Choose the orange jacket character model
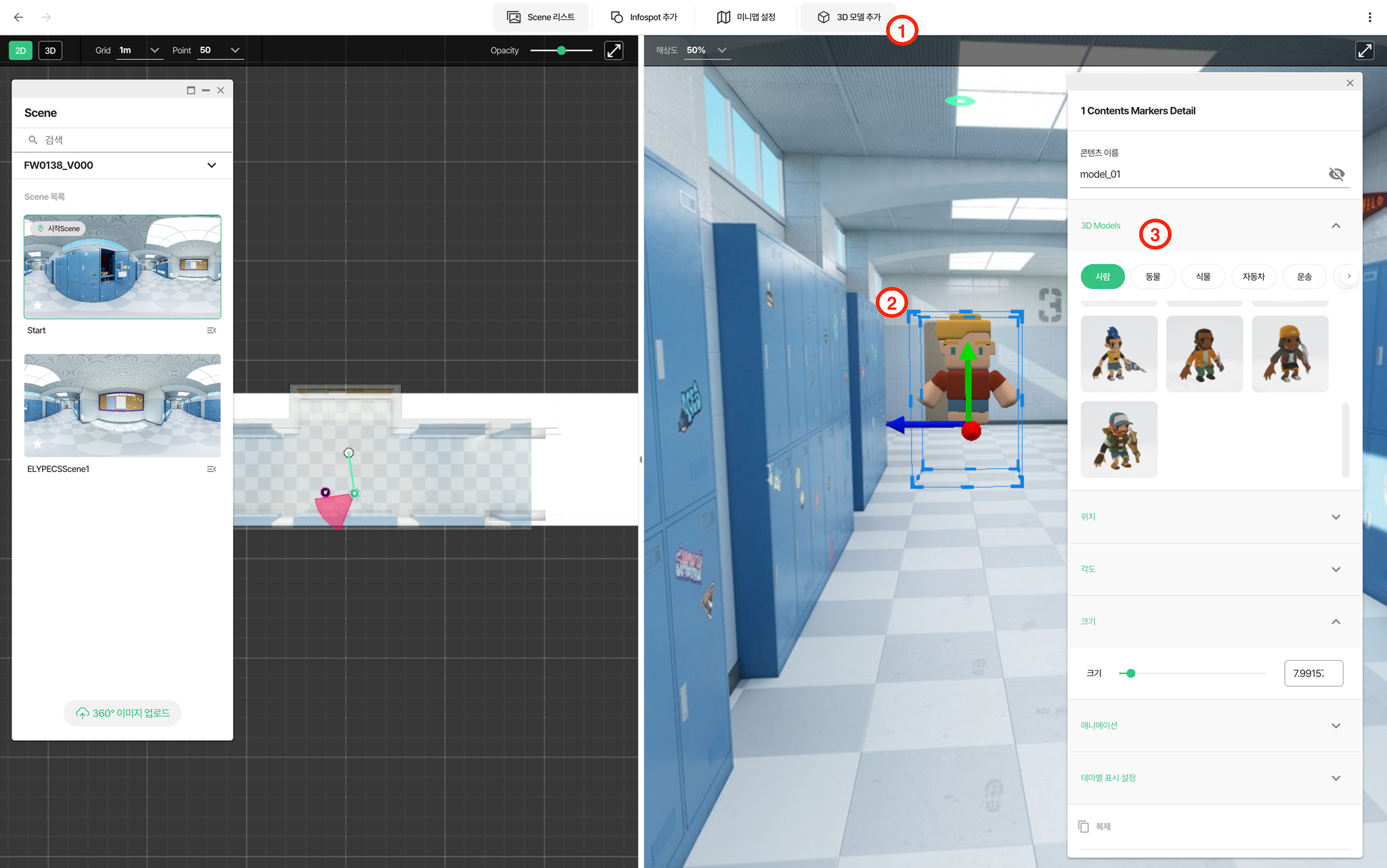Screen dimensions: 1387x868 pyautogui.click(x=1204, y=353)
